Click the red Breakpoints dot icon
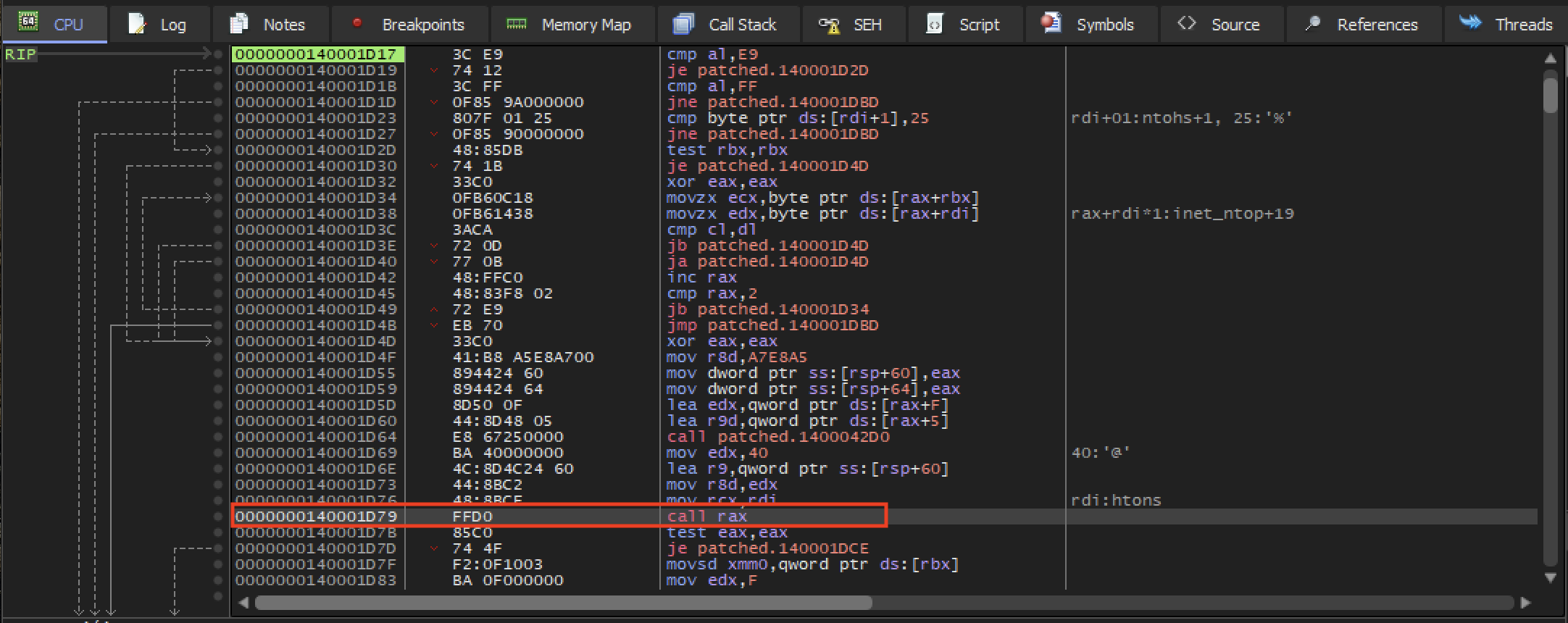 [x=356, y=22]
